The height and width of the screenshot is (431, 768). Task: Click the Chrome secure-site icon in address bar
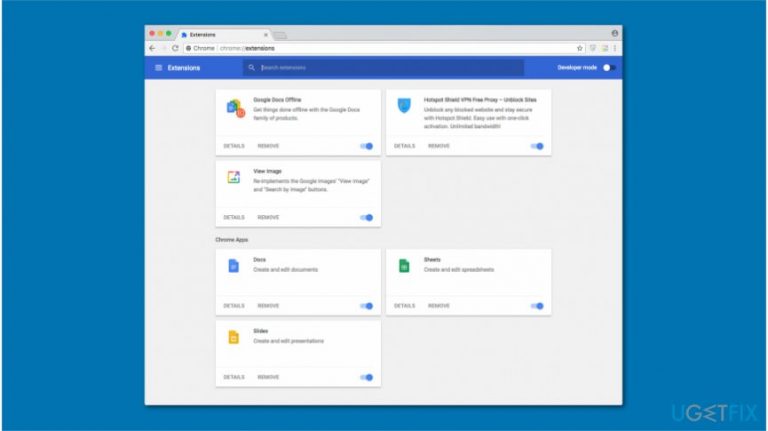[189, 48]
